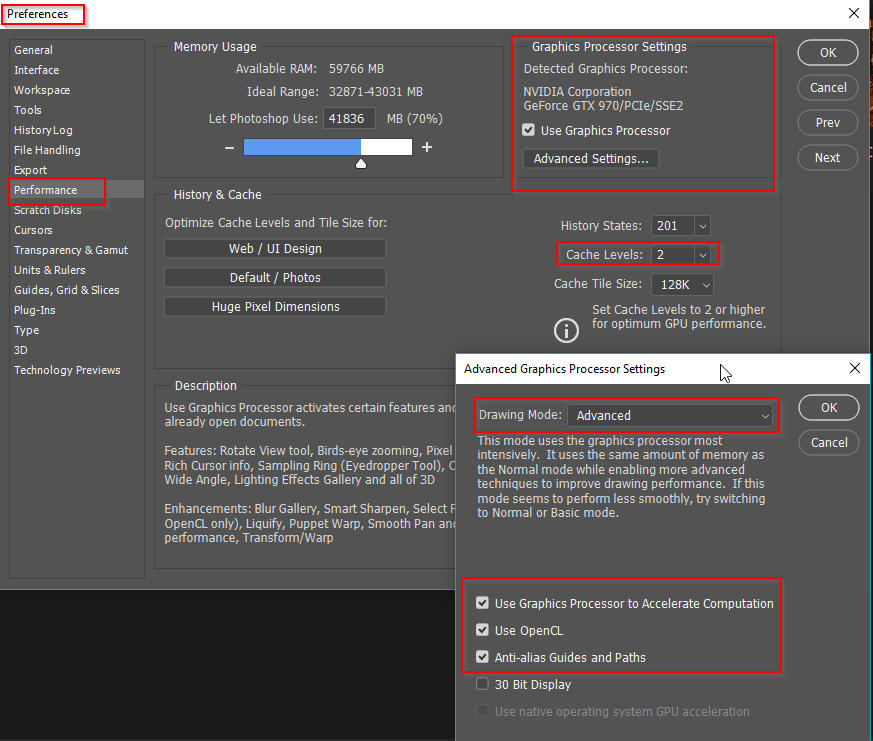Open the Cache Levels dropdown

(x=705, y=254)
